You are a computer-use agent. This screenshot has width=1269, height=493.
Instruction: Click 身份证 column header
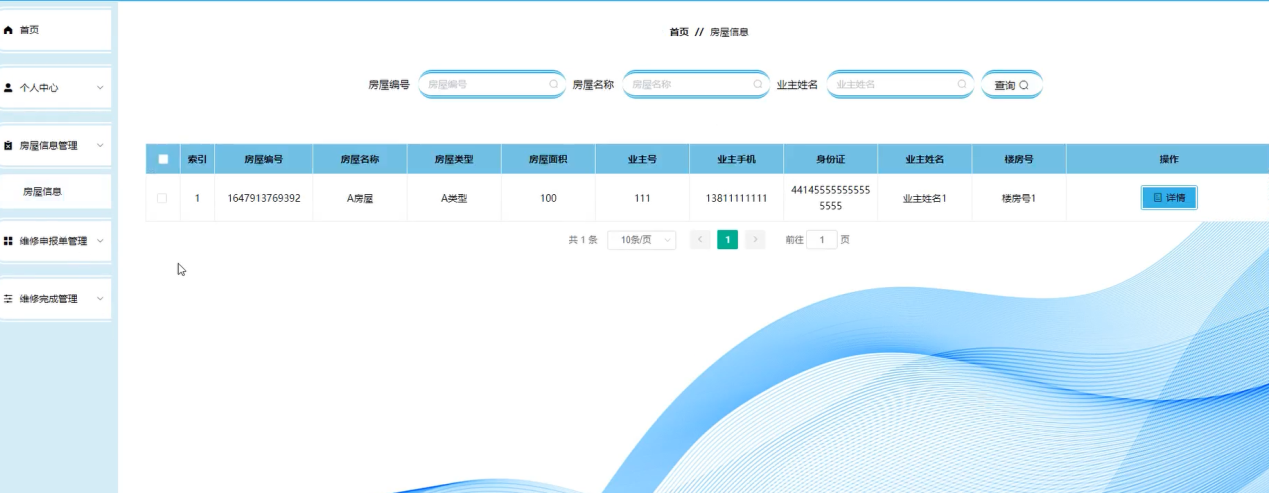[x=830, y=159]
